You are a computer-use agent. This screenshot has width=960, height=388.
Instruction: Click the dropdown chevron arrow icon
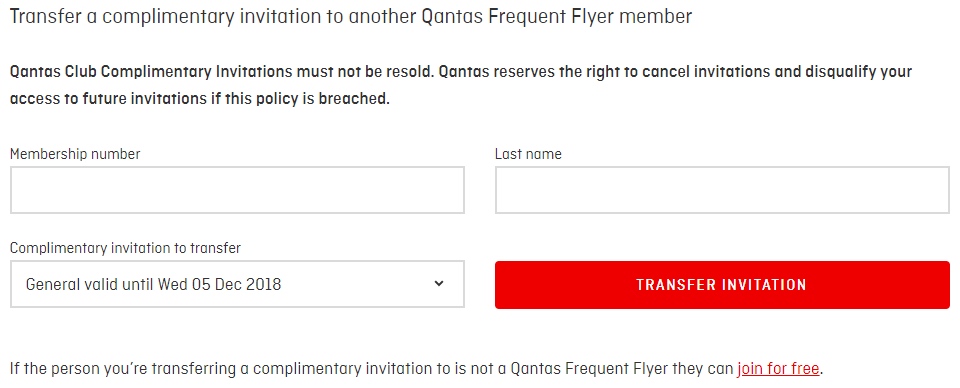click(x=438, y=283)
